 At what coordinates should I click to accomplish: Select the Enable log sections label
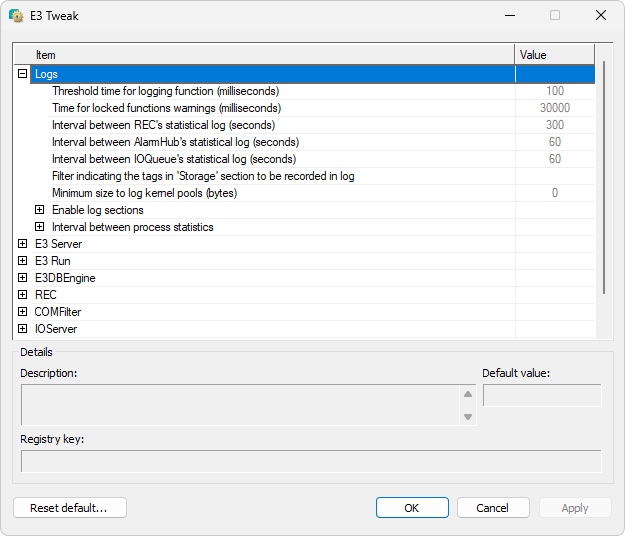[x=98, y=210]
